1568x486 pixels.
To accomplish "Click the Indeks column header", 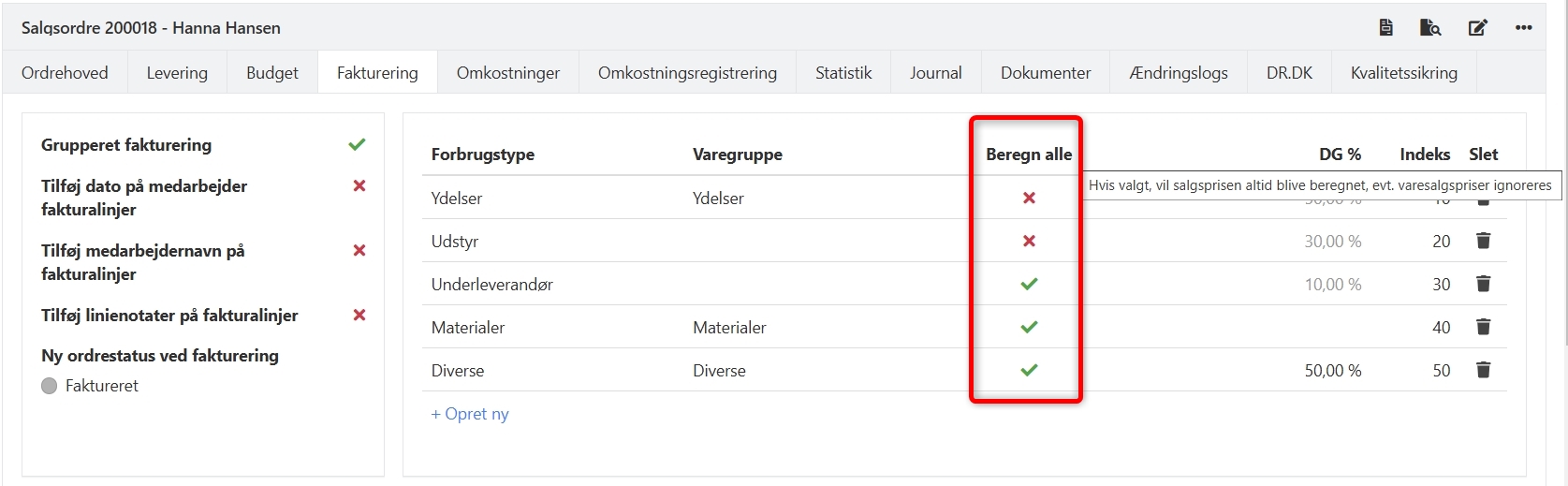I will pos(1425,155).
